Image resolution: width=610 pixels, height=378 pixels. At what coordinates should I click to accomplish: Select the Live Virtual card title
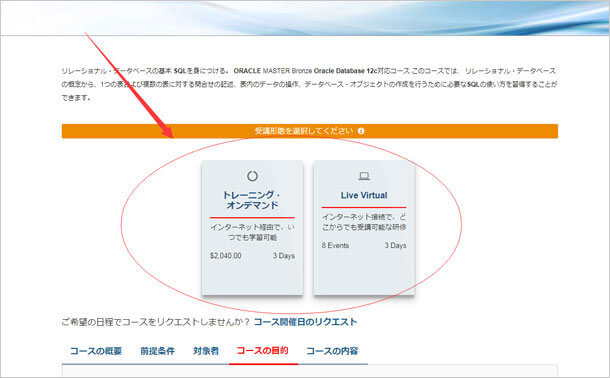coord(364,195)
